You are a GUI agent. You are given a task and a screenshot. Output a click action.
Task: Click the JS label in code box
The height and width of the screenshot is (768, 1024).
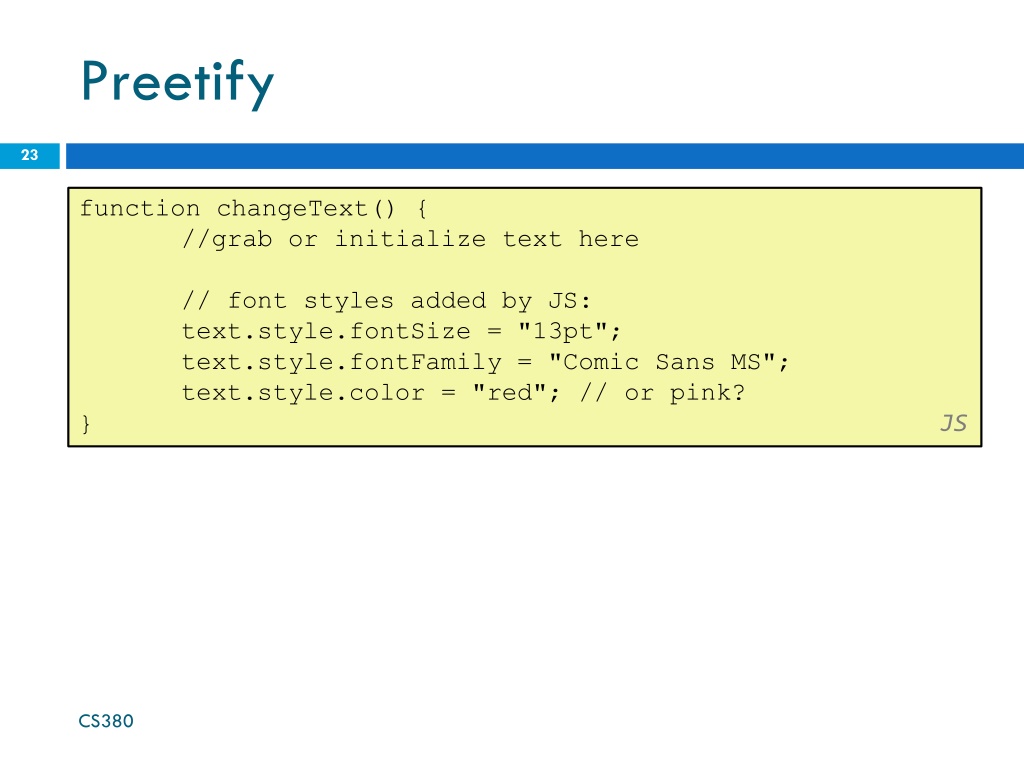pyautogui.click(x=953, y=423)
